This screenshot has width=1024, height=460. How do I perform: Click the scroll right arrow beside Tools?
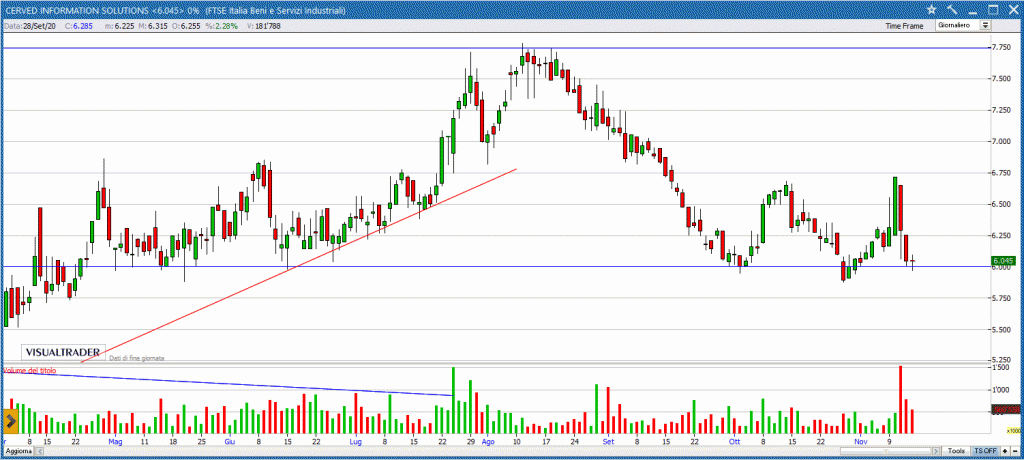[x=936, y=452]
